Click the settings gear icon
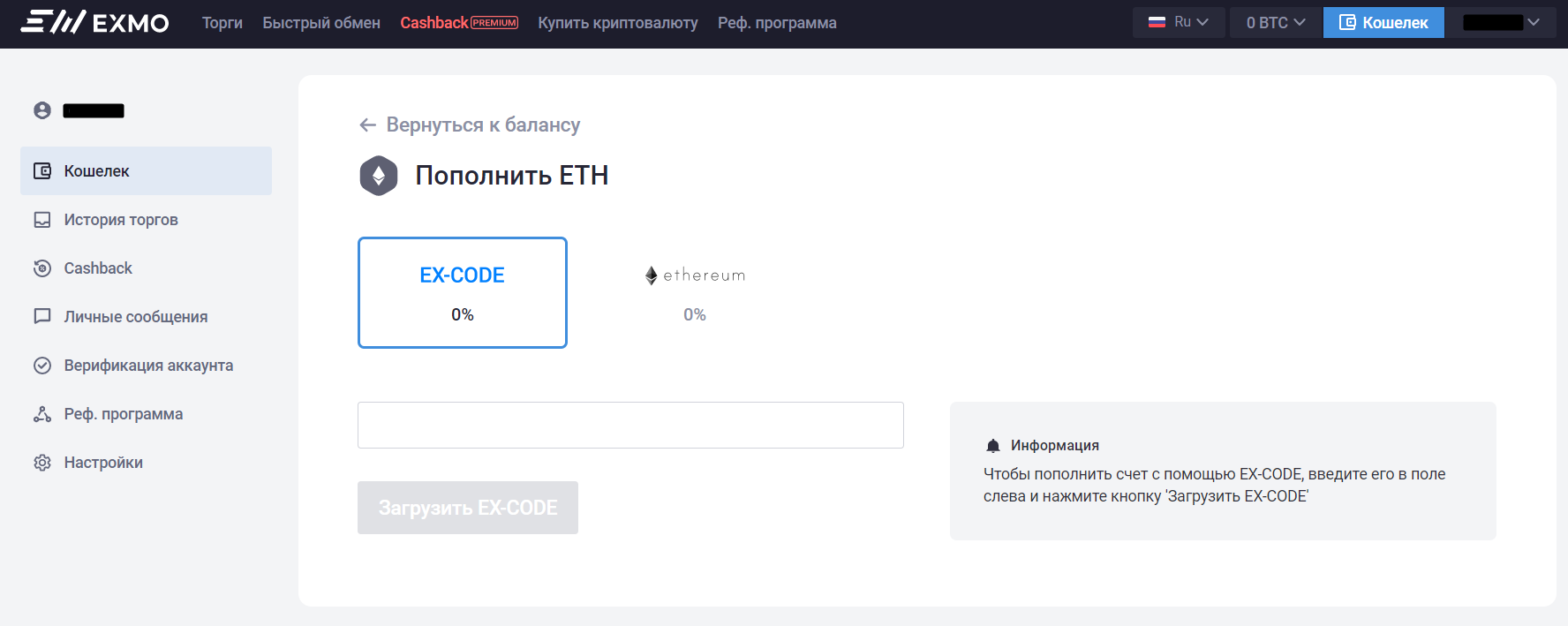 tap(42, 463)
